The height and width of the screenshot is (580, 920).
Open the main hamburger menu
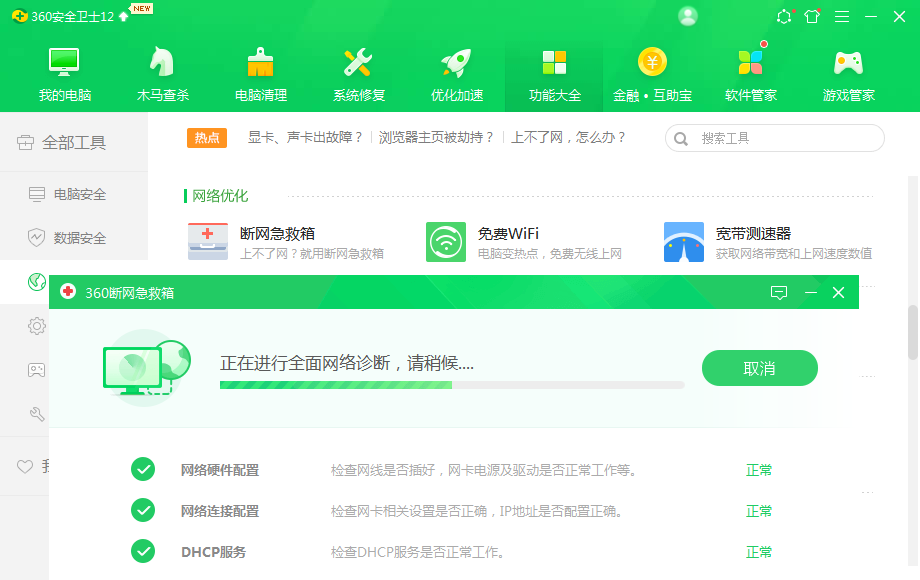click(842, 16)
